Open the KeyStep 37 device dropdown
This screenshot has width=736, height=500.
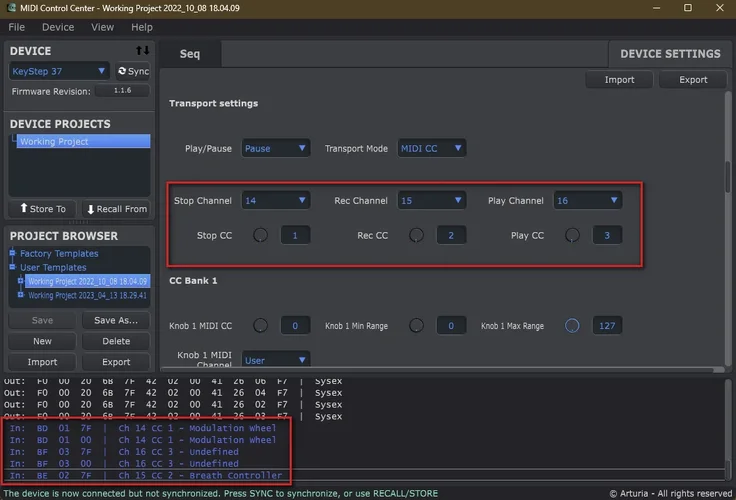point(59,71)
